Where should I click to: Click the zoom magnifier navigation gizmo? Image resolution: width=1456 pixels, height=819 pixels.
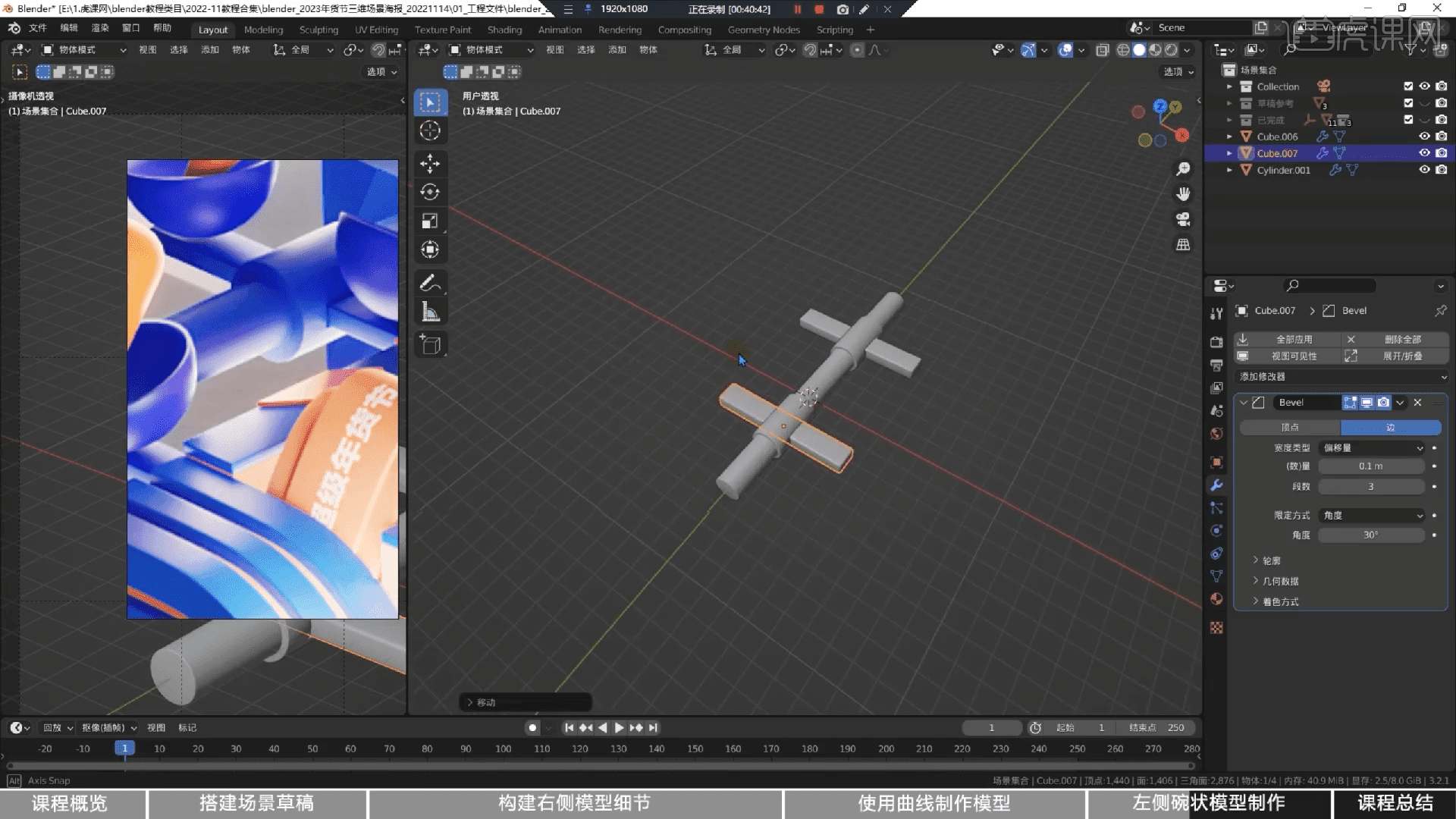1183,168
